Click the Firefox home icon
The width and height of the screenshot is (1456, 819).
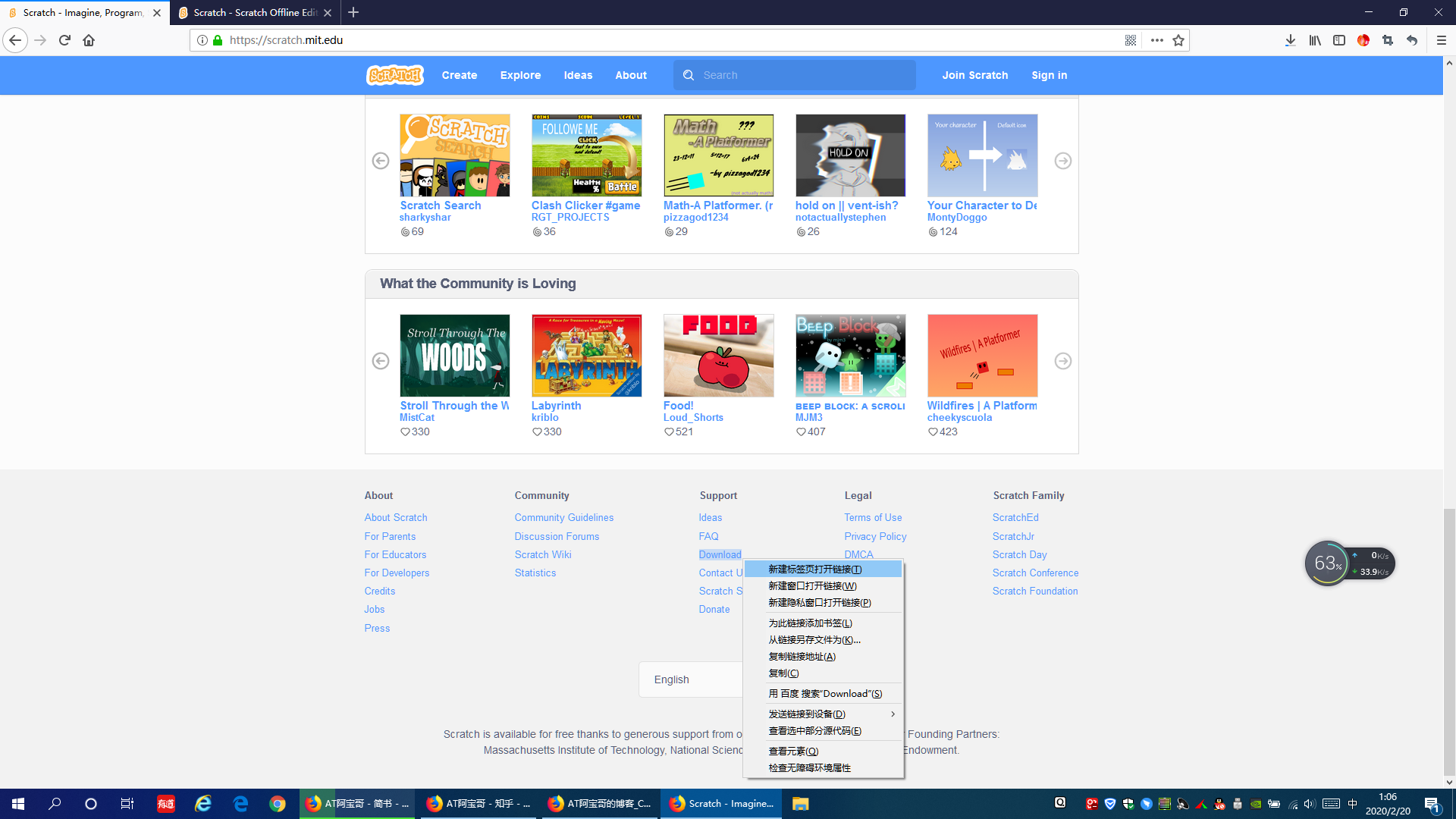coord(89,40)
